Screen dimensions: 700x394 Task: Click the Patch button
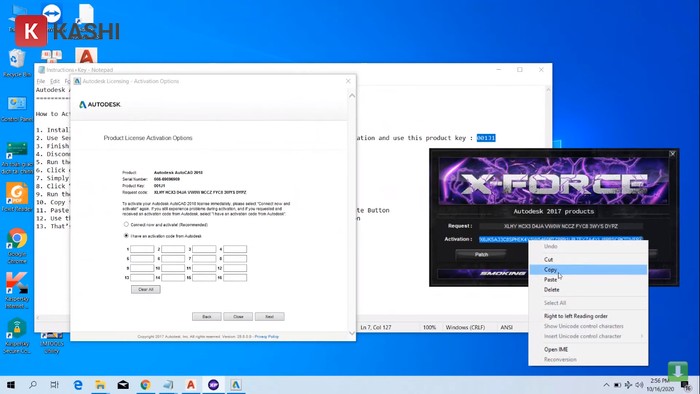click(481, 254)
